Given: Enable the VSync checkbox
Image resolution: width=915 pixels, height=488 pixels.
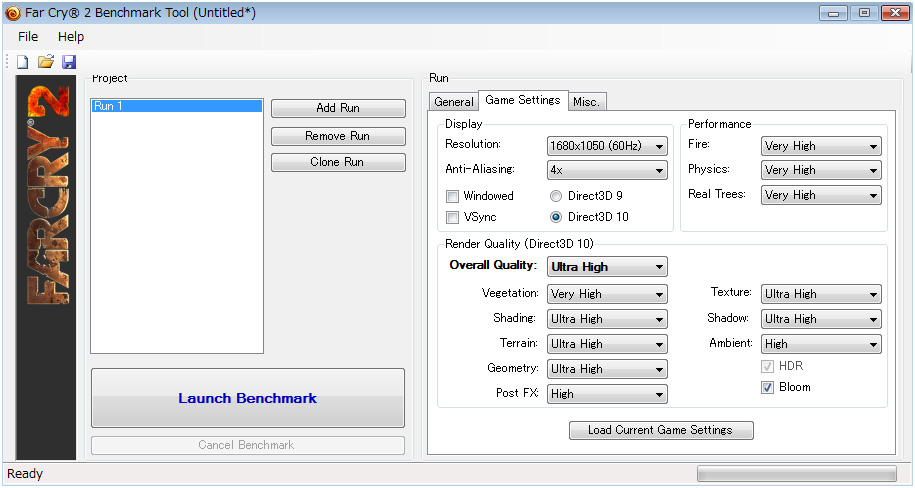Looking at the screenshot, I should click(453, 217).
